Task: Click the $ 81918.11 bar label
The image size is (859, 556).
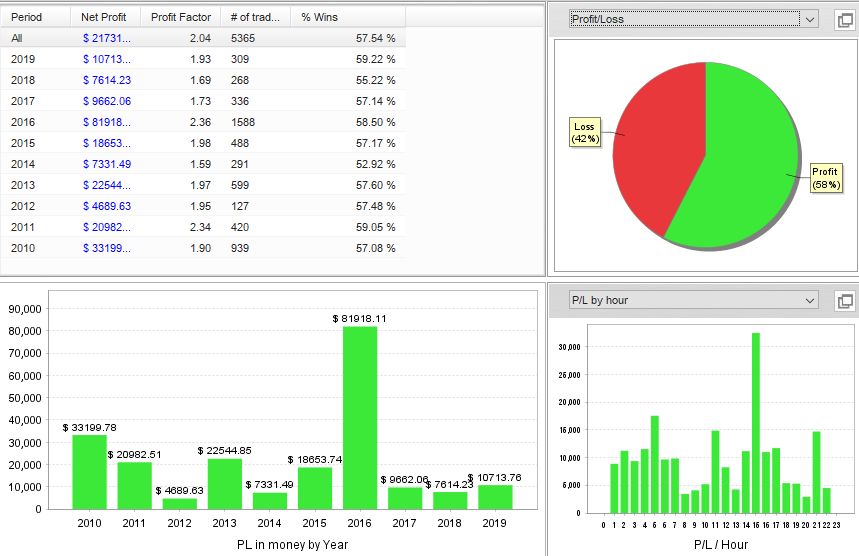Action: coord(359,318)
